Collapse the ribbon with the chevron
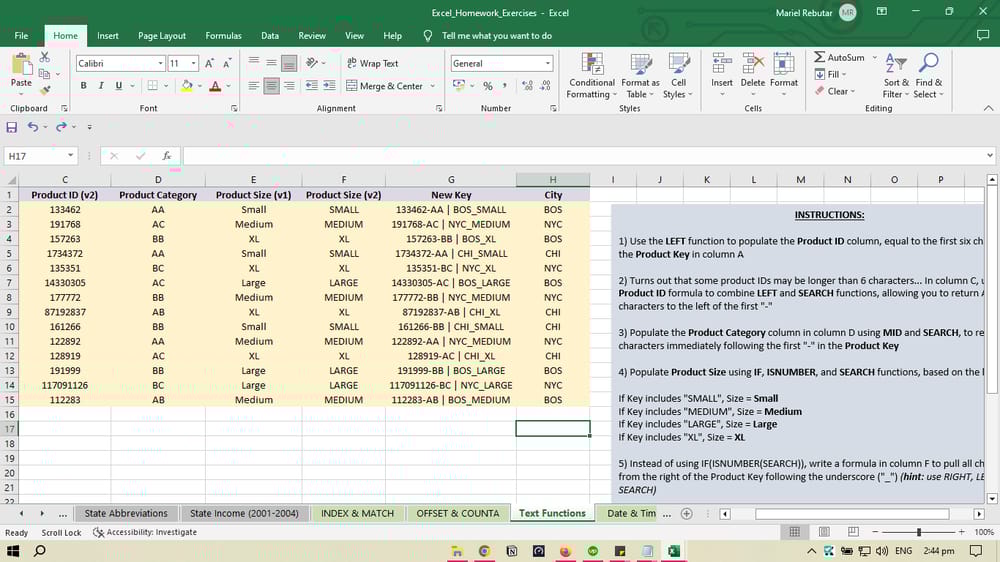Screen dimensions: 1000x562 [988, 108]
